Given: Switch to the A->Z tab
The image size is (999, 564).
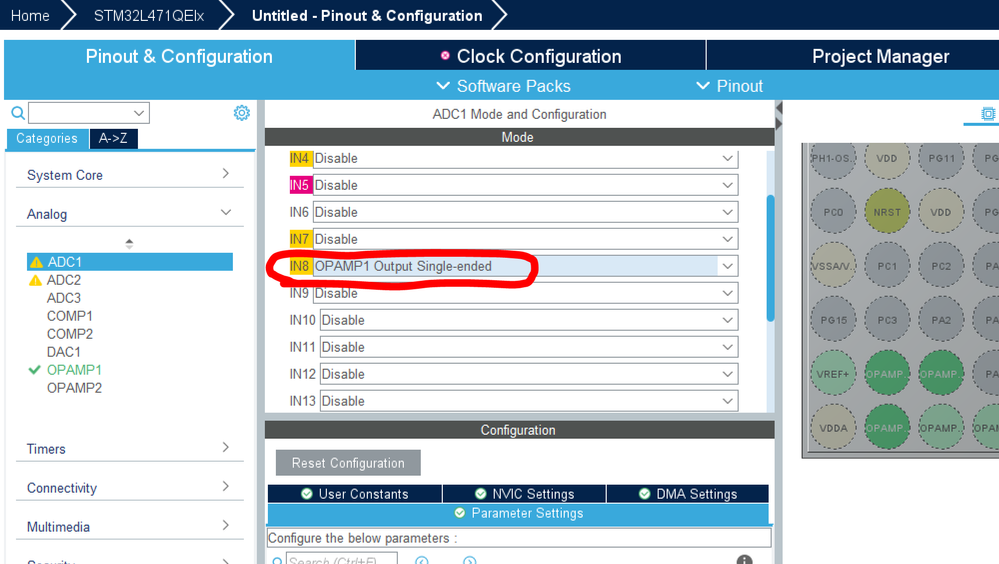Looking at the screenshot, I should click(x=113, y=138).
